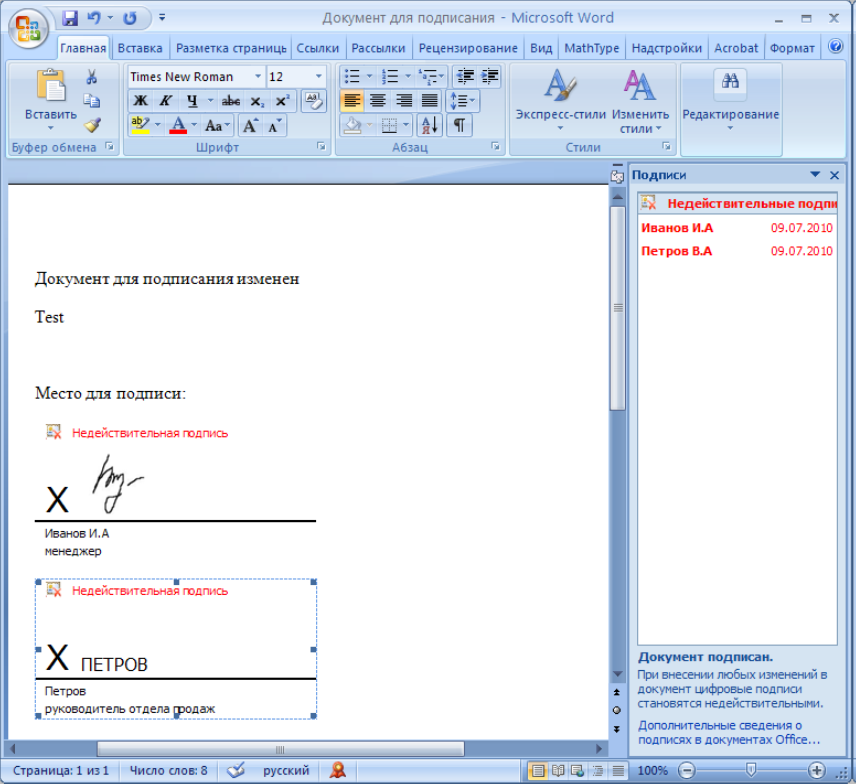
Task: Toggle underline Ч formatting
Action: (192, 101)
